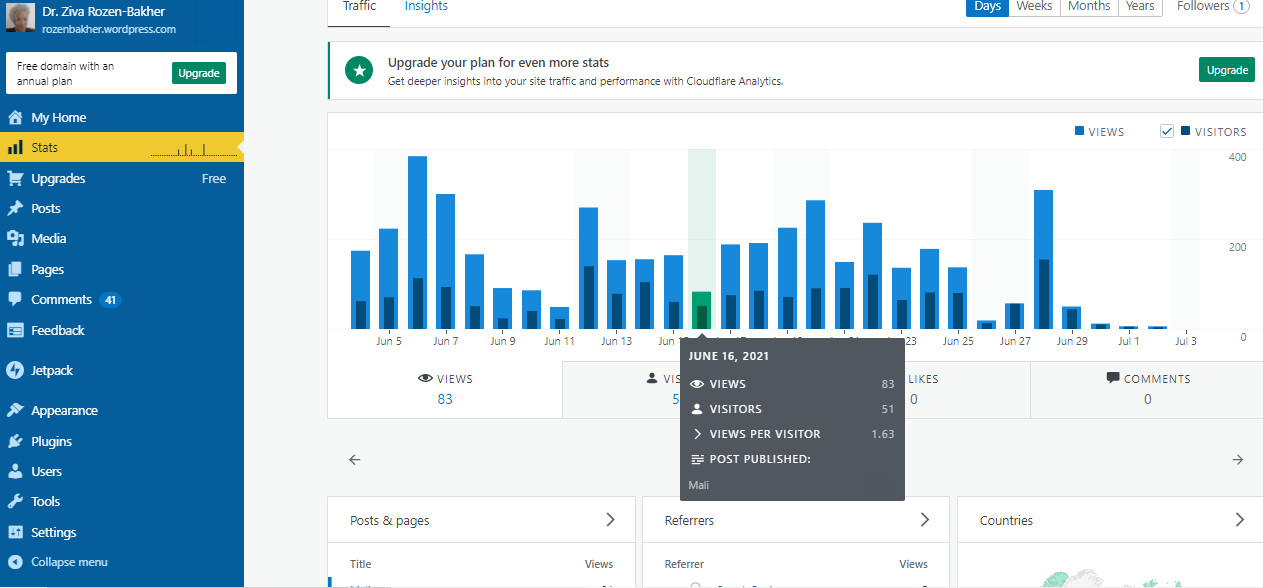
Task: Click the comment bubble icon above Comments count
Action: tap(1113, 379)
